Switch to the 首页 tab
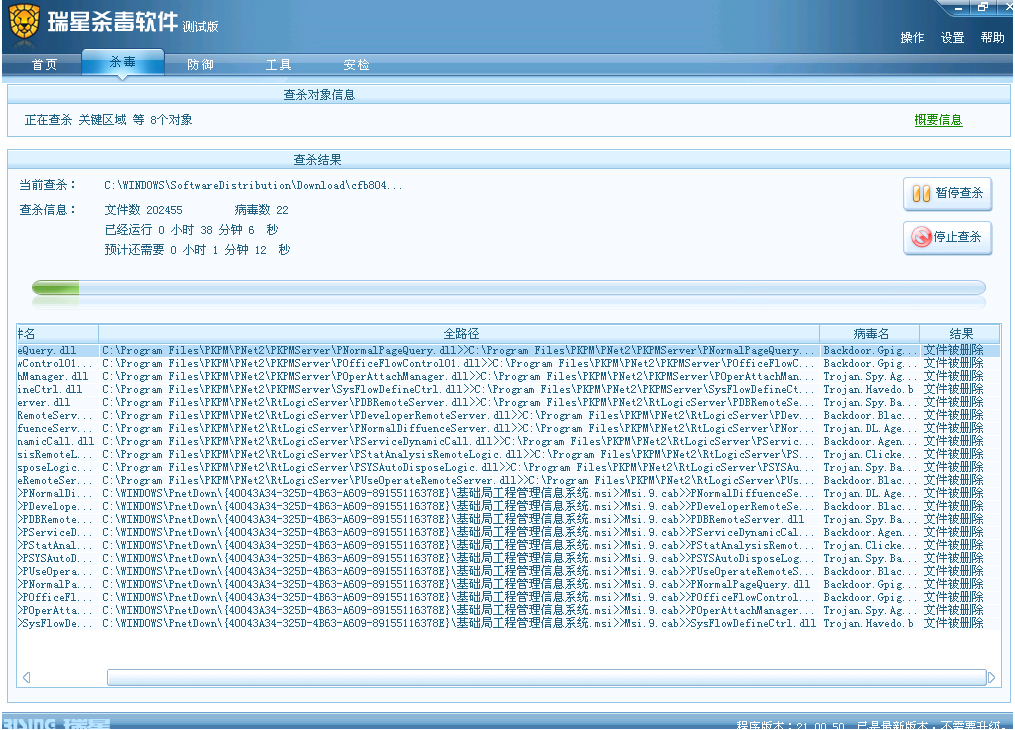Screen dimensions: 1015x730 [44, 65]
